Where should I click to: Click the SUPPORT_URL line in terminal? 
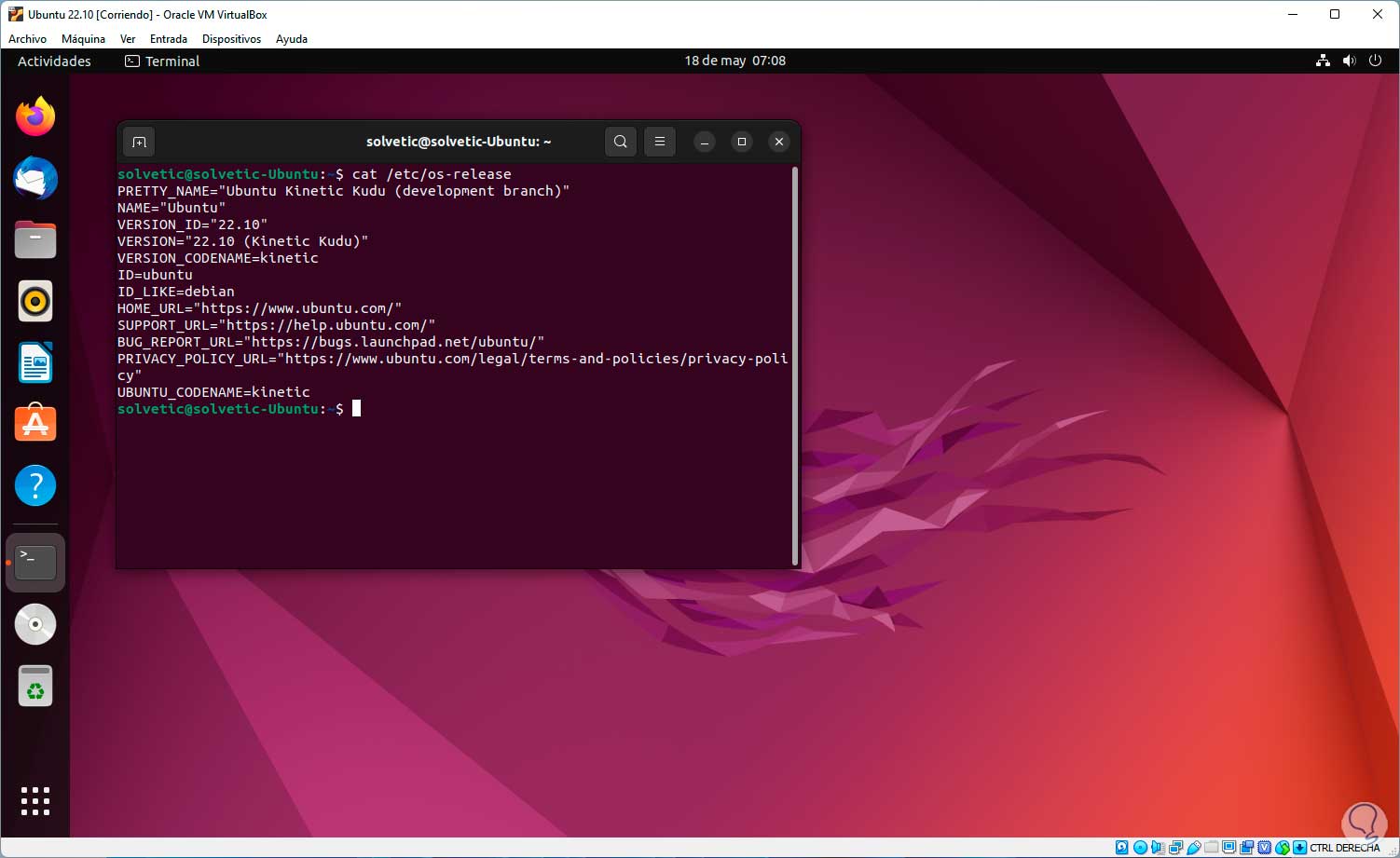276,325
